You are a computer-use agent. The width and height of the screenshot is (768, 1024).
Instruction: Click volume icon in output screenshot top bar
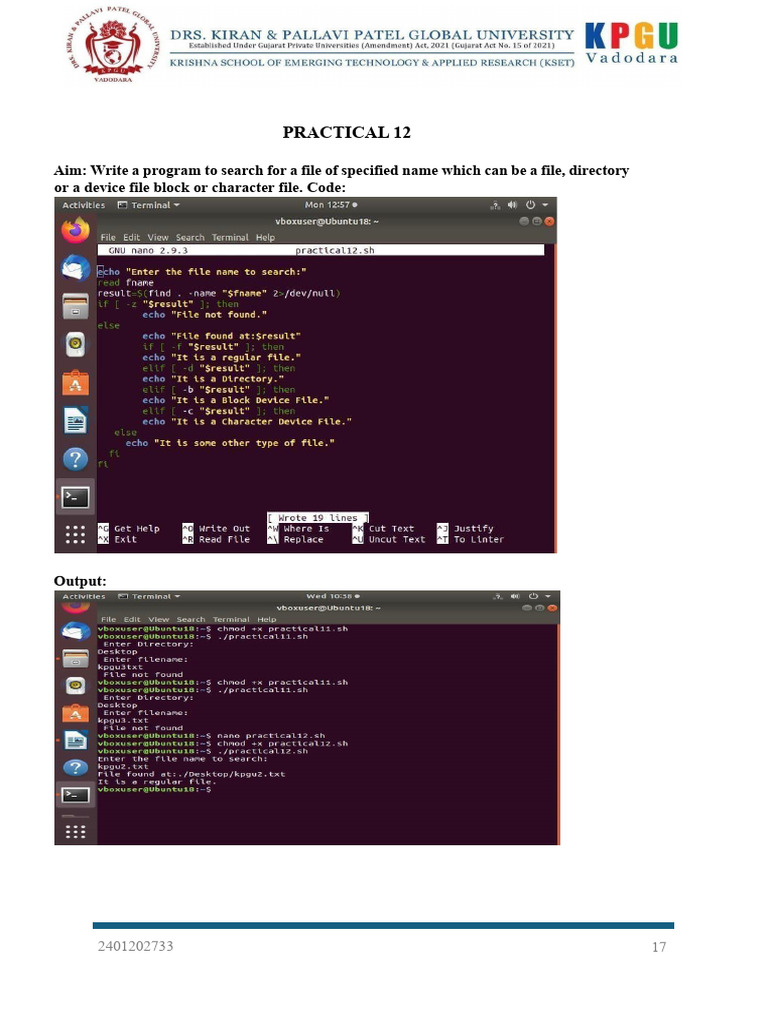(515, 596)
